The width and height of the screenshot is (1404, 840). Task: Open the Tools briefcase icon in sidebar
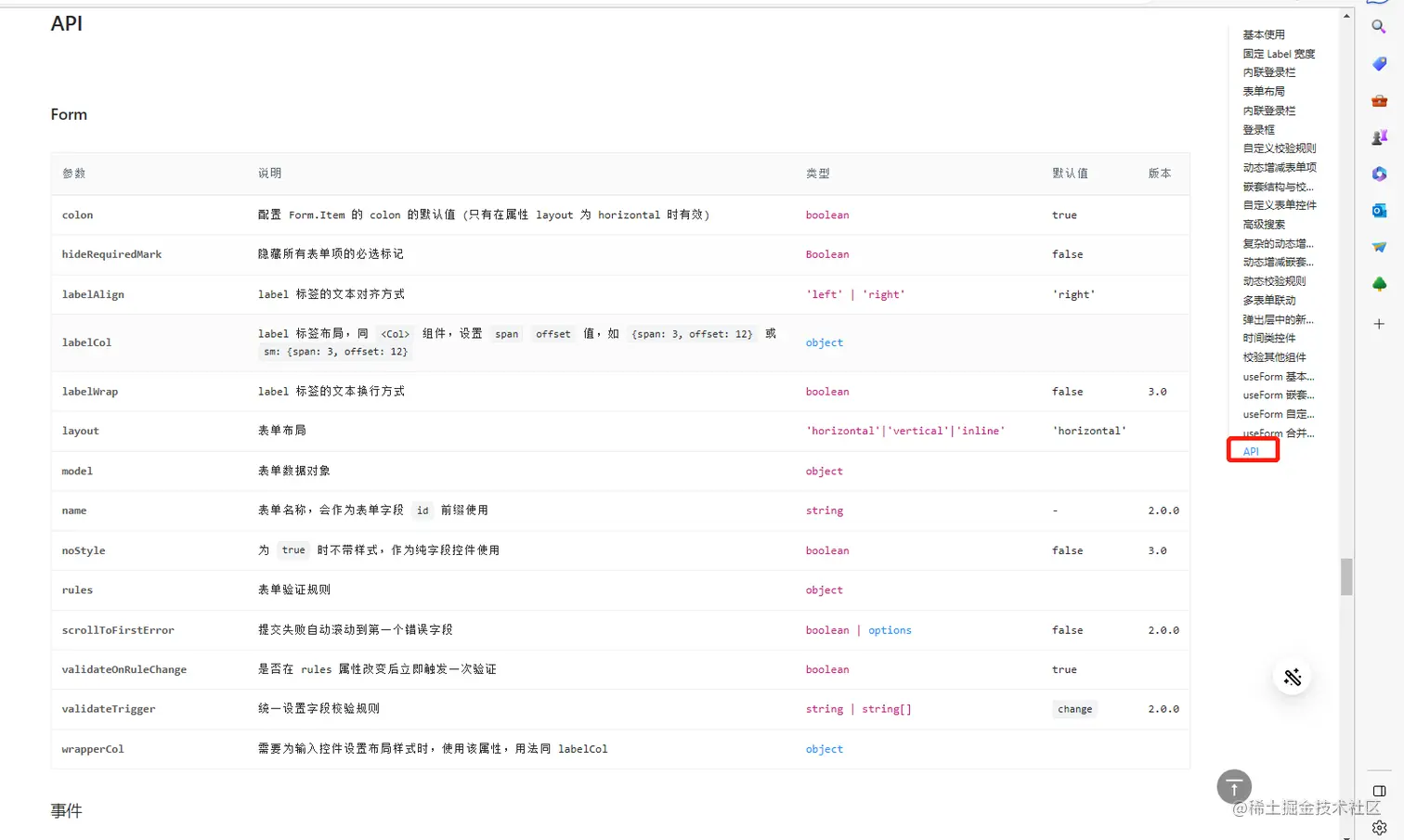[1379, 100]
